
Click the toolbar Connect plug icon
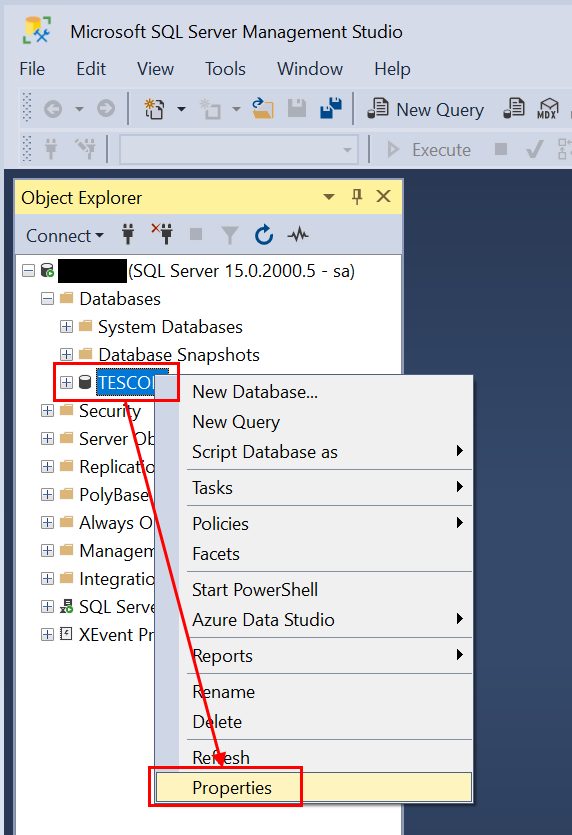click(x=51, y=149)
